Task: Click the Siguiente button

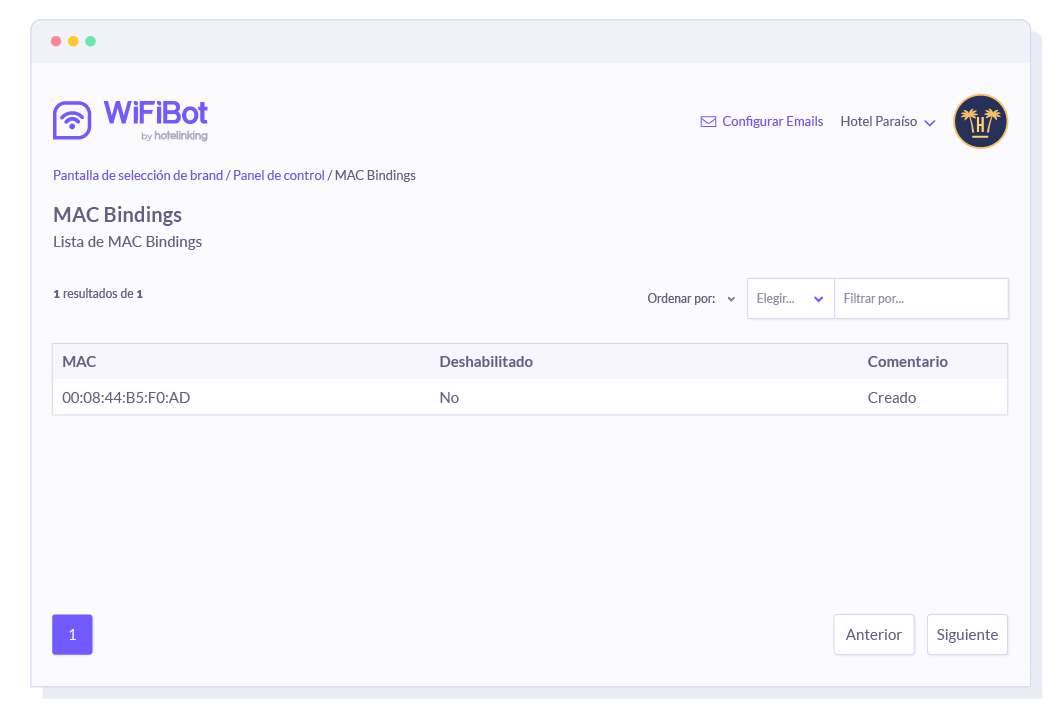Action: coord(967,634)
